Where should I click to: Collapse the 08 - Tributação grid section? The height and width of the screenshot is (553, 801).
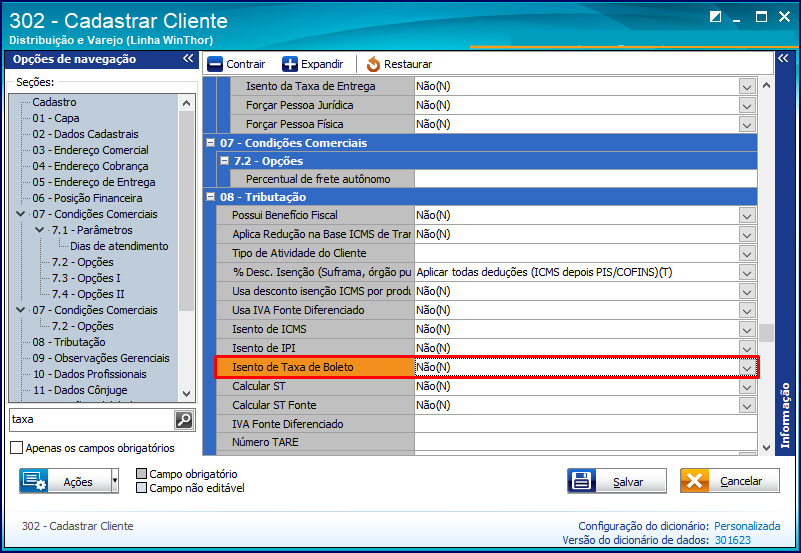[210, 197]
